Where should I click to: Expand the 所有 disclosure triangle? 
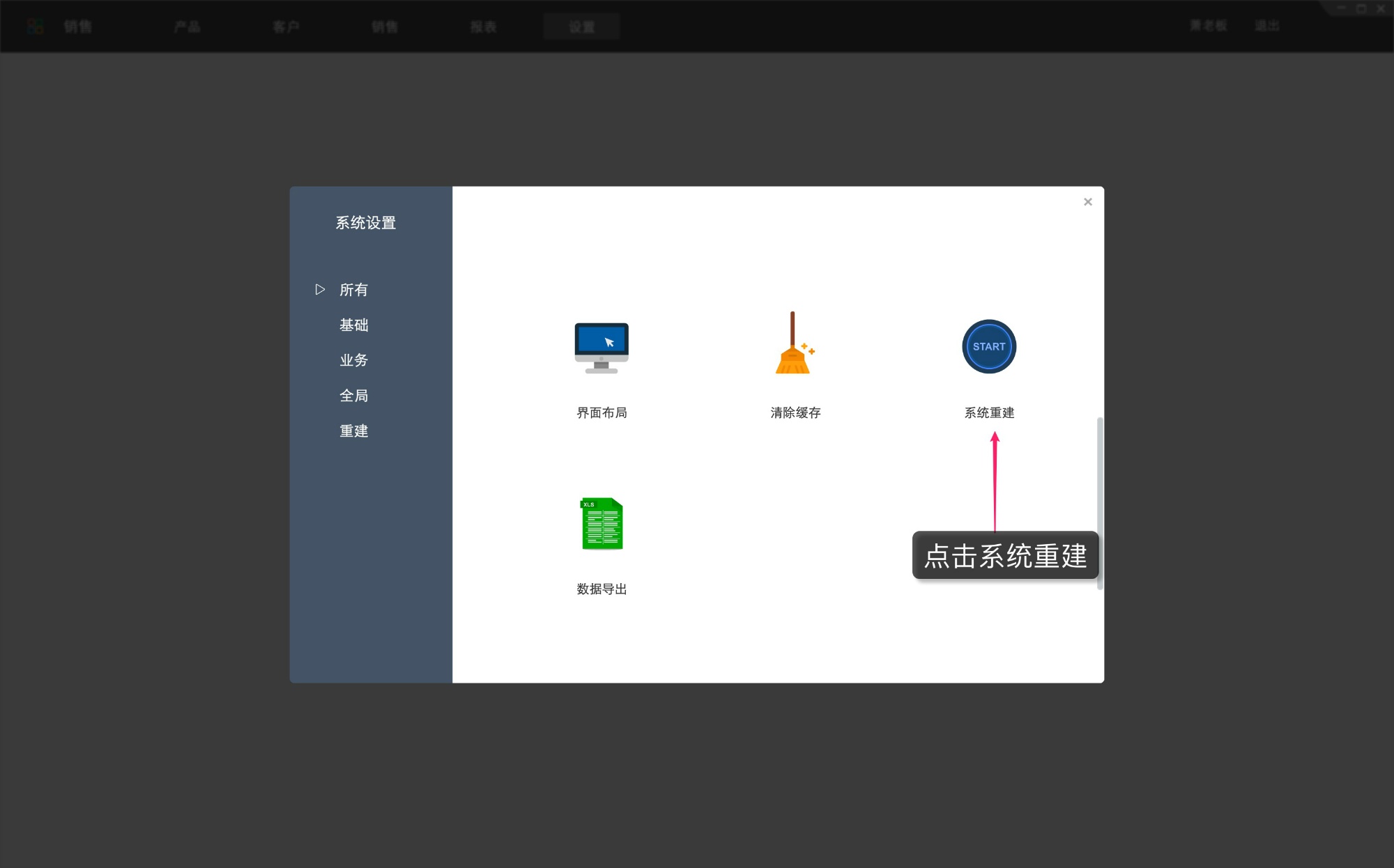321,289
